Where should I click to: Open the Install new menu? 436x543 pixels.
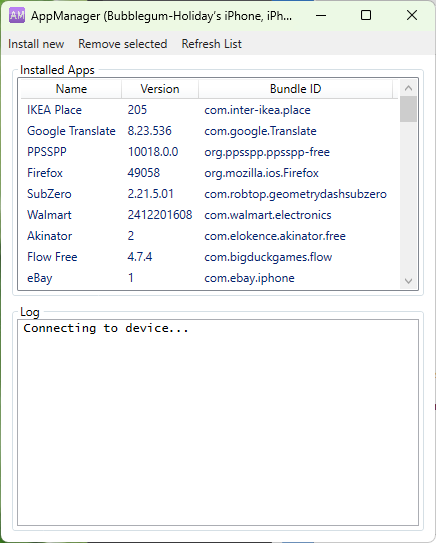coord(36,44)
